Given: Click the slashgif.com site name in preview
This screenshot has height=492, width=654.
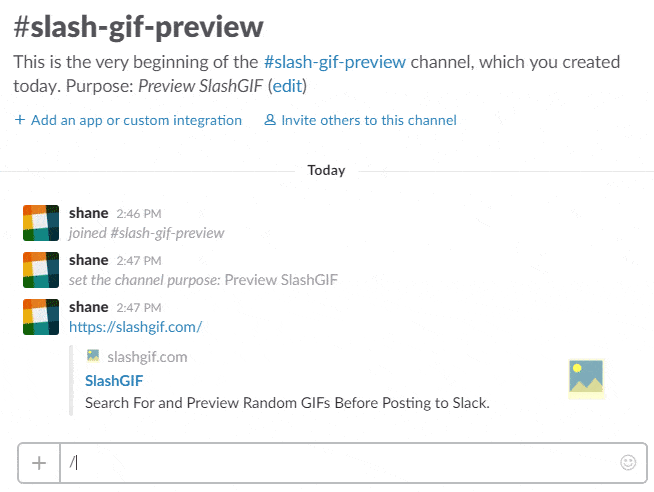Looking at the screenshot, I should point(147,357).
